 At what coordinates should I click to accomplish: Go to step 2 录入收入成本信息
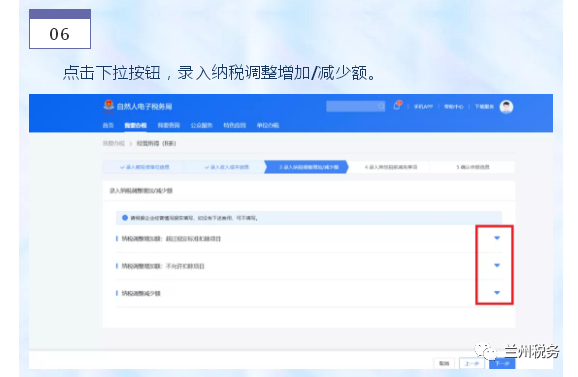226,167
